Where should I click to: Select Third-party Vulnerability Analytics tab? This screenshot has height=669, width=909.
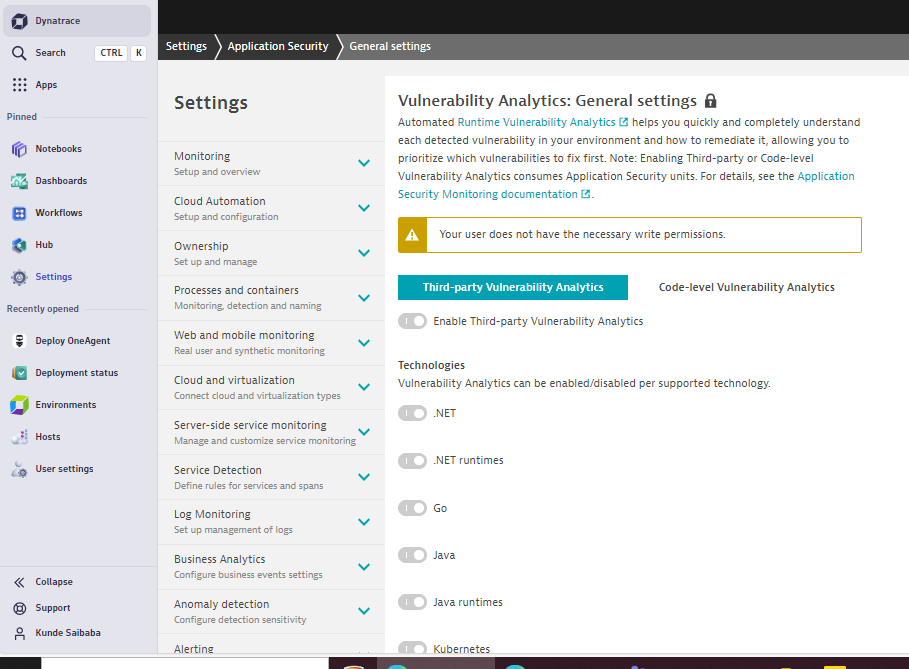coord(512,288)
